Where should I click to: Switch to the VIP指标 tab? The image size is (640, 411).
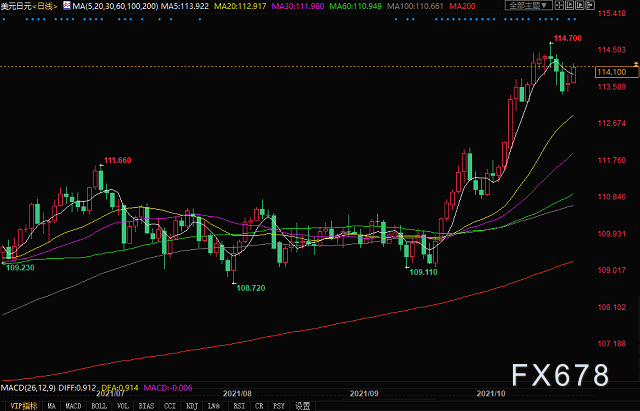(23, 406)
